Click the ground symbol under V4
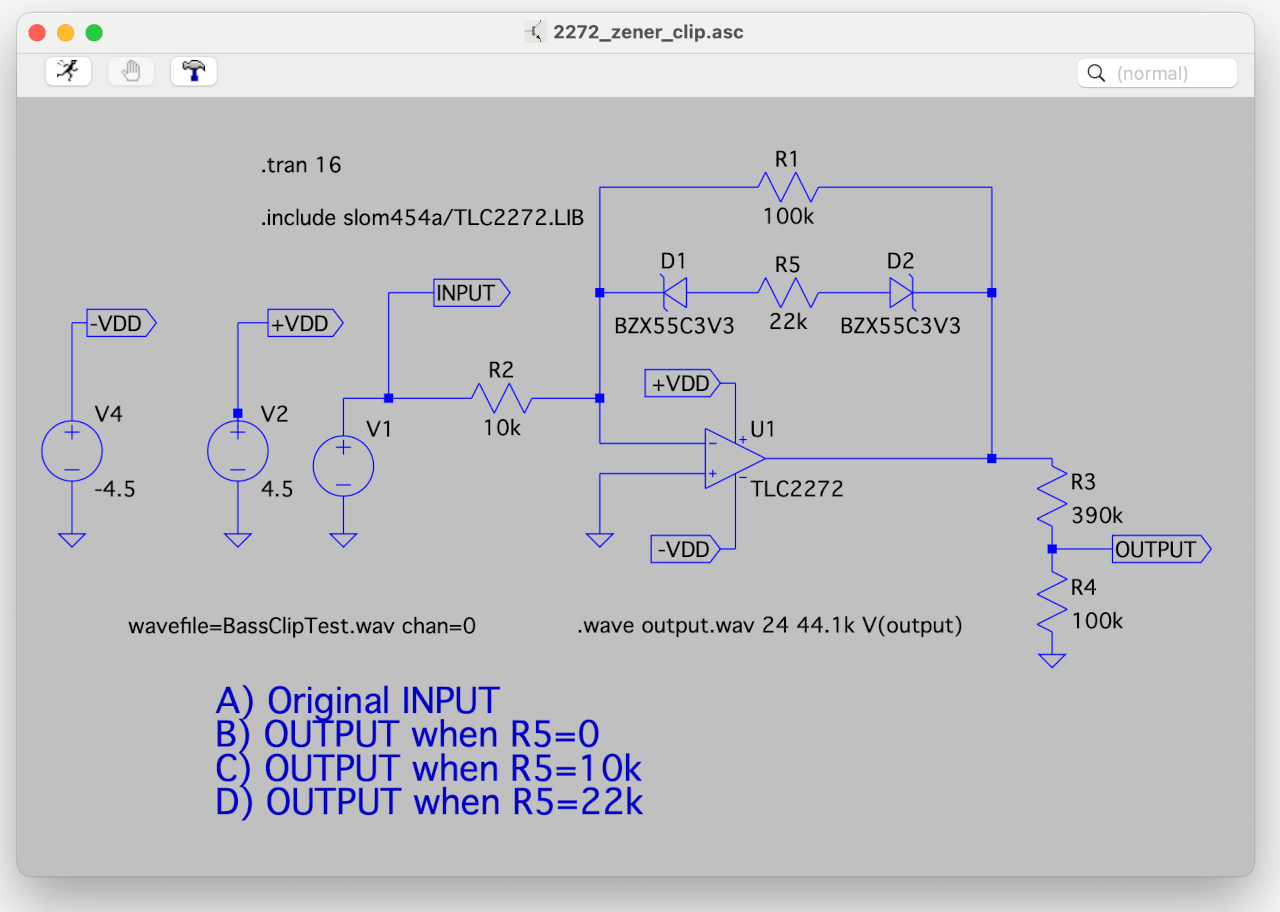This screenshot has width=1280, height=912. [72, 540]
